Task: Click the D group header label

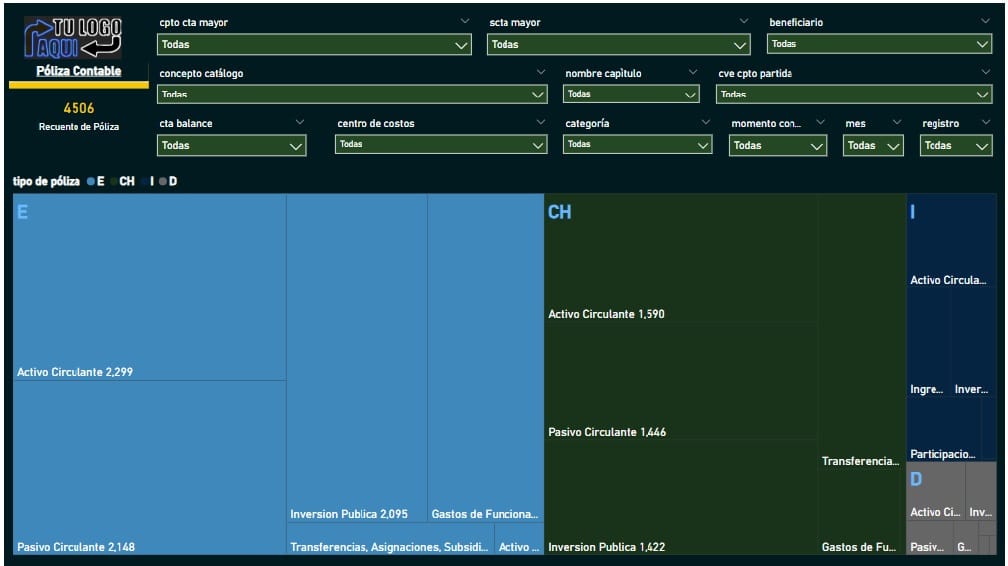Action: [x=916, y=479]
